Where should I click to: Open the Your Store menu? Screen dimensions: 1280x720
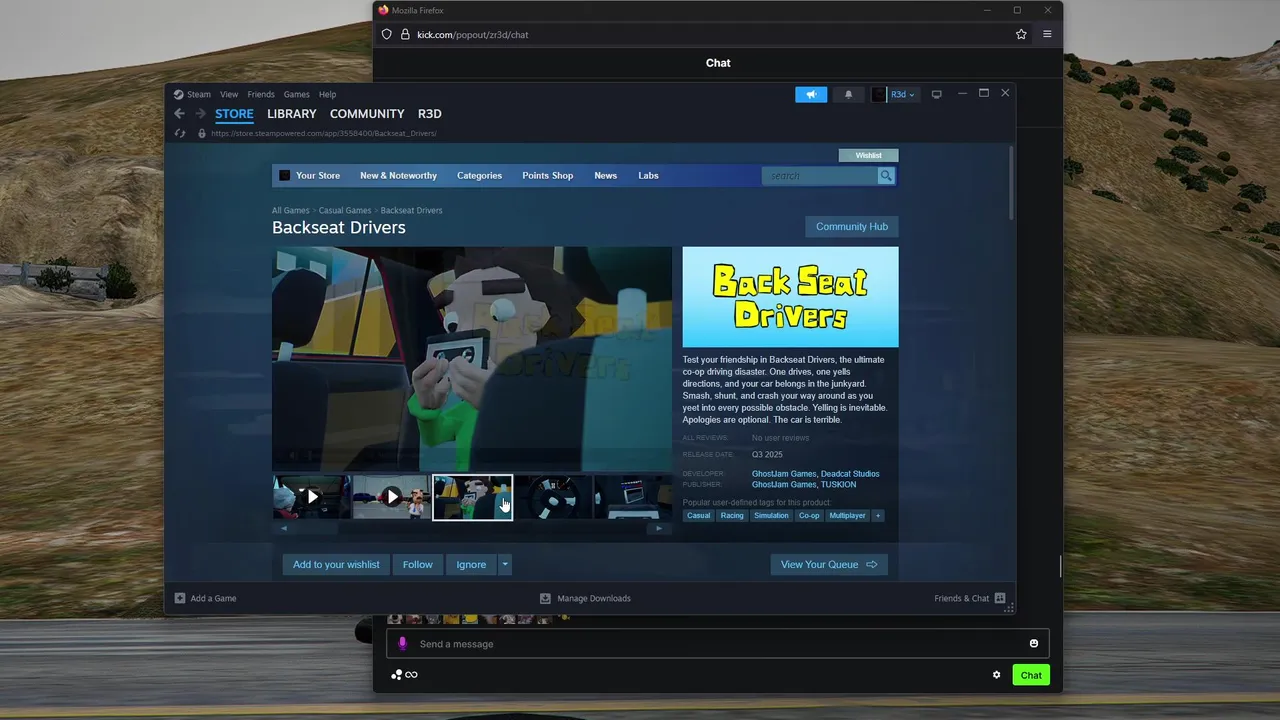[318, 176]
